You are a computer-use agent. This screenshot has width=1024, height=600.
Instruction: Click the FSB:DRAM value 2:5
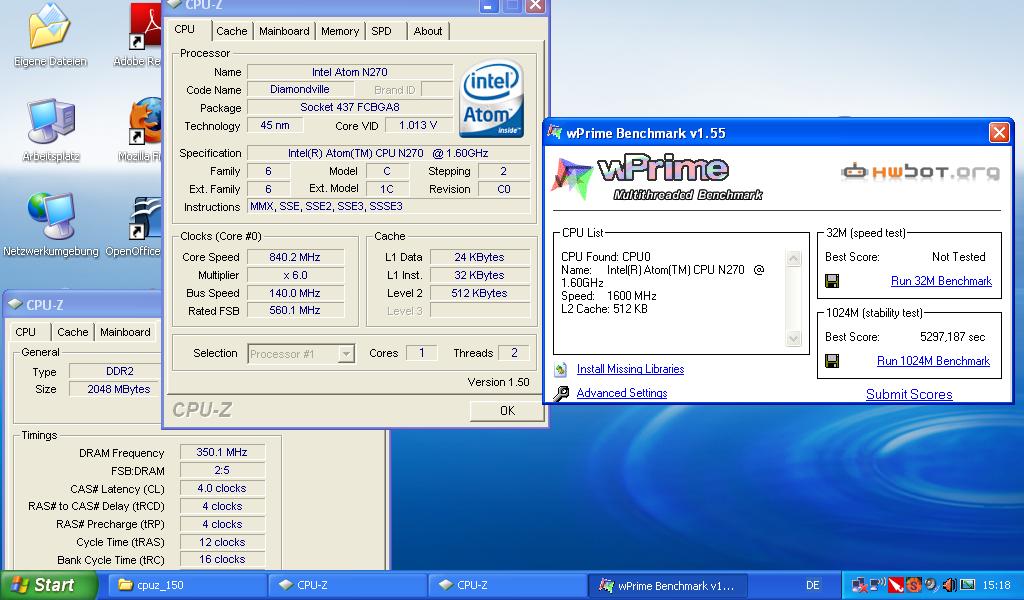coord(222,470)
